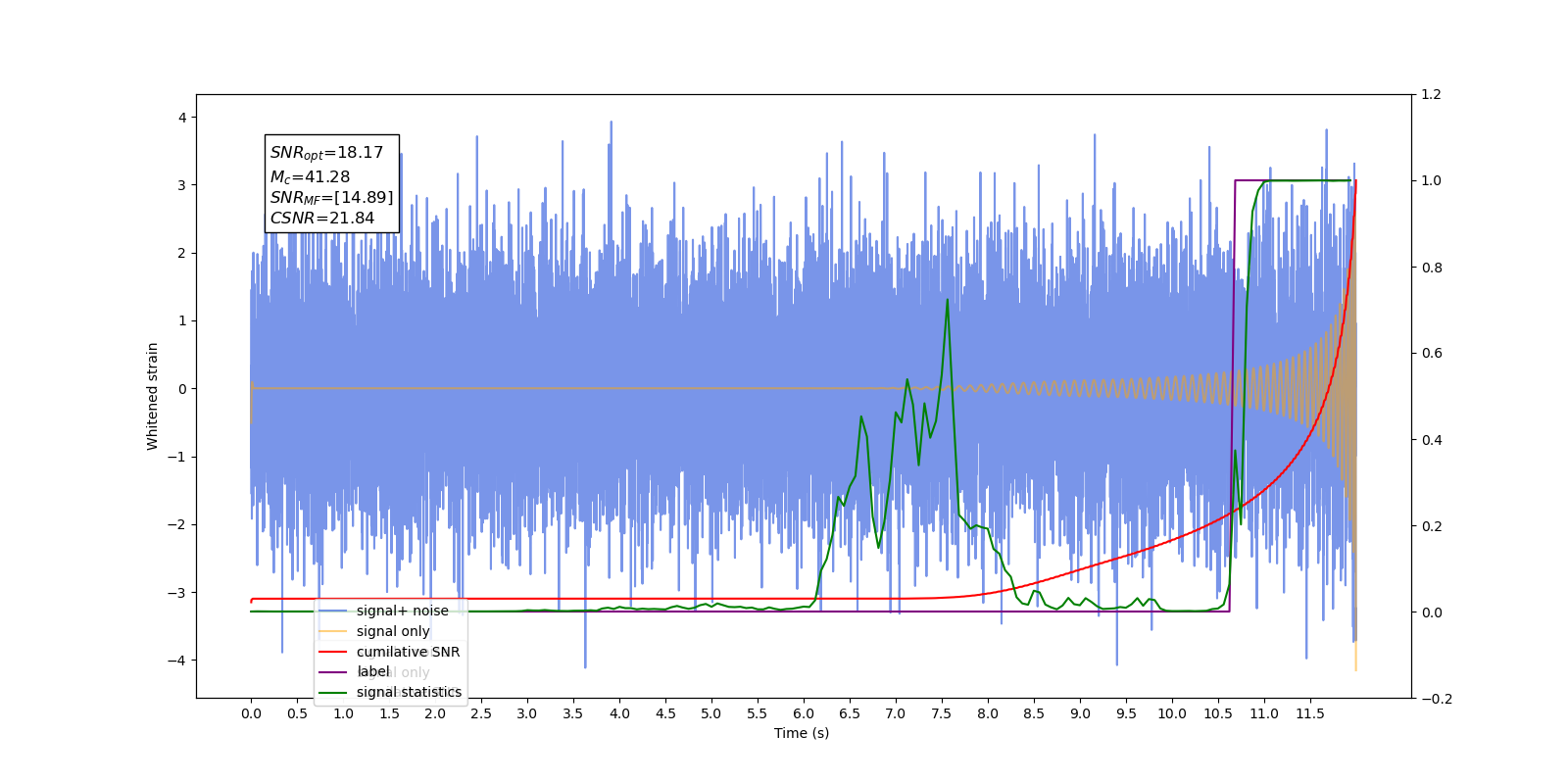Click the left y-axis tick label −4
Viewport: 1568px width, 784px height.
pos(176,661)
